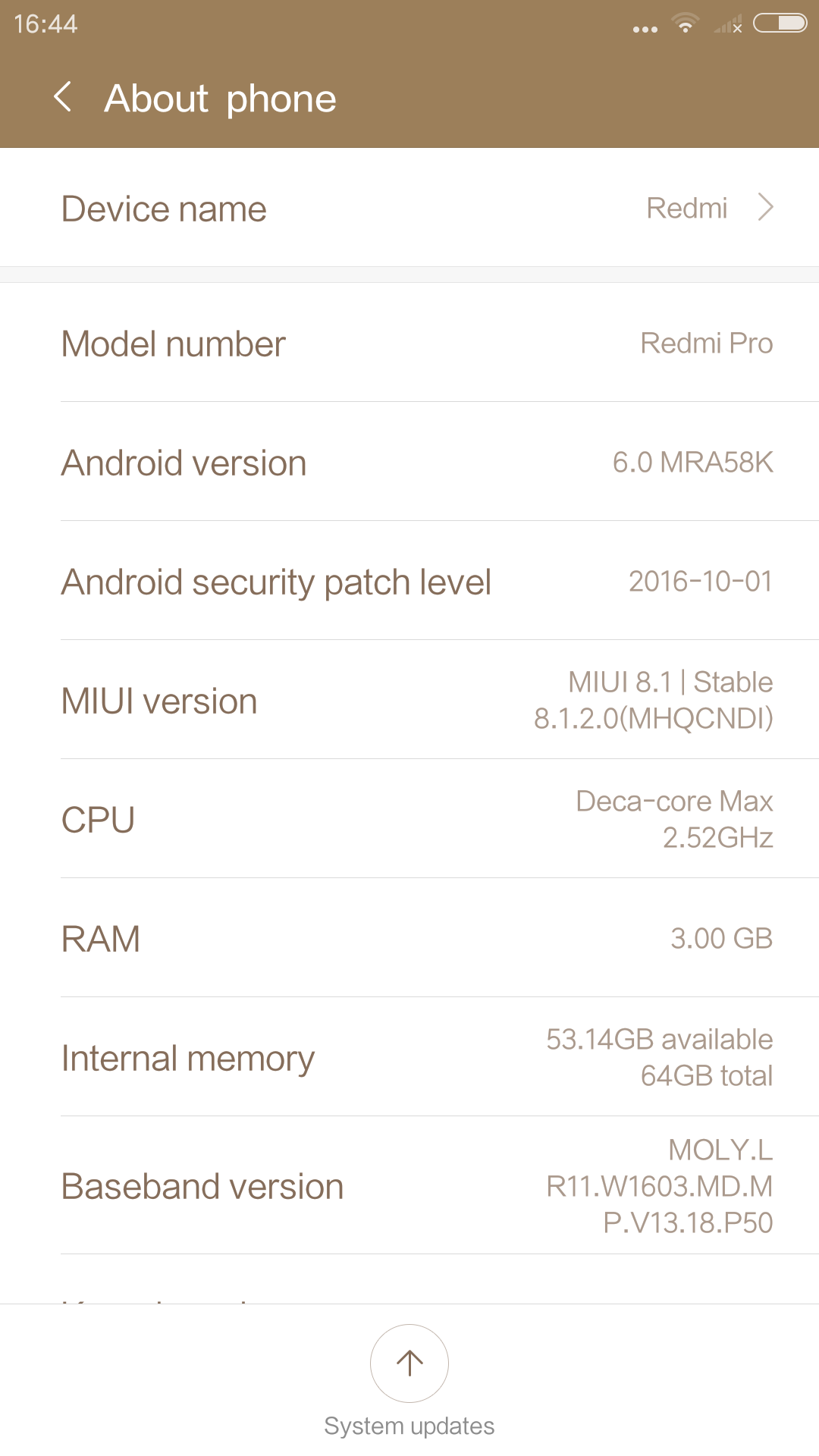Tap the battery indicator icon
The width and height of the screenshot is (819, 1456).
[x=780, y=24]
